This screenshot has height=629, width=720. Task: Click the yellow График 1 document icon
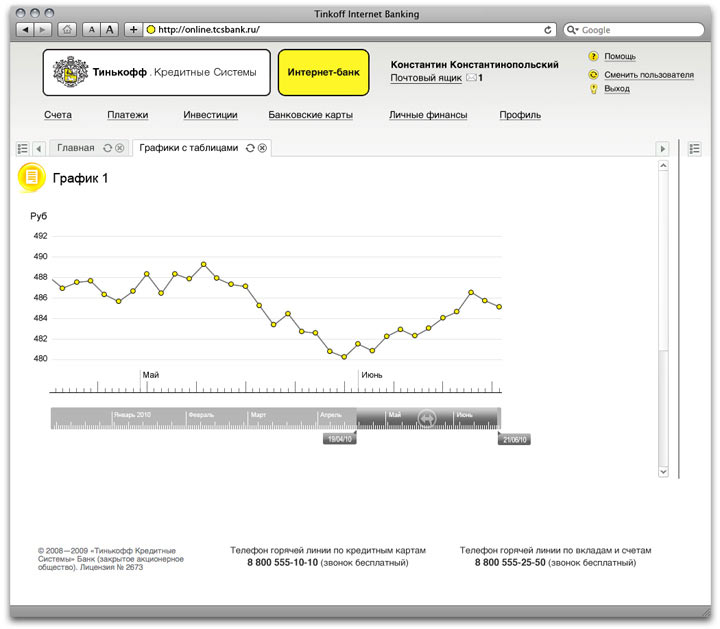pyautogui.click(x=32, y=177)
